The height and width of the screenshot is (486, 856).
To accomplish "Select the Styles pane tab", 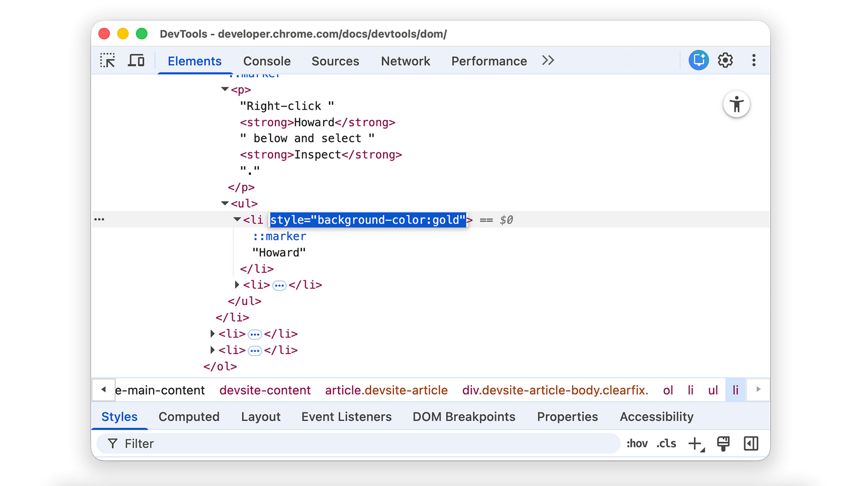I will (x=119, y=417).
